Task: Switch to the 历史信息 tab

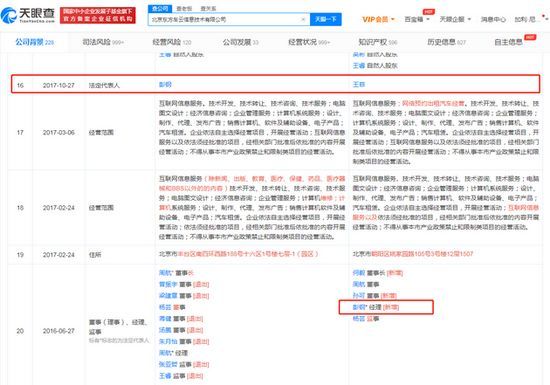Action: pyautogui.click(x=446, y=42)
